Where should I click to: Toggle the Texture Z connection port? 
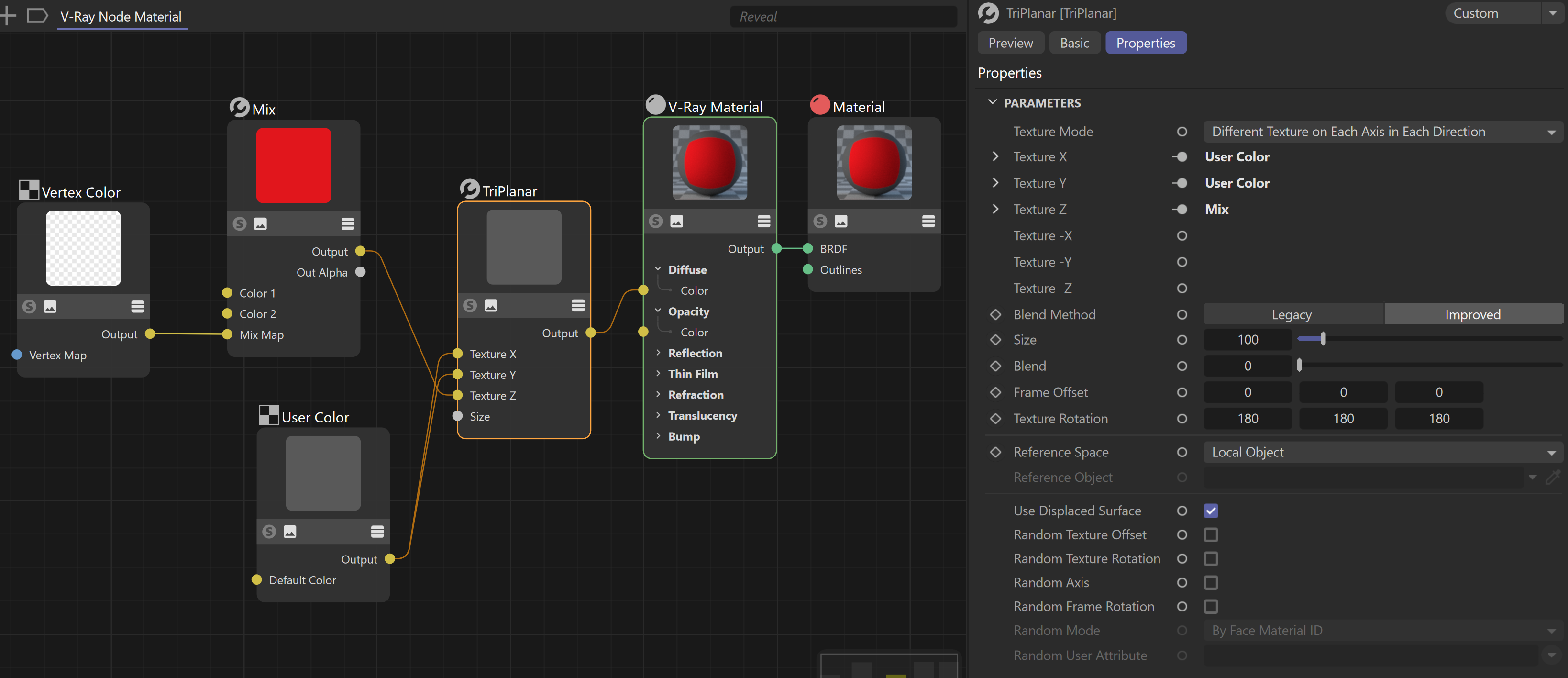1180,210
